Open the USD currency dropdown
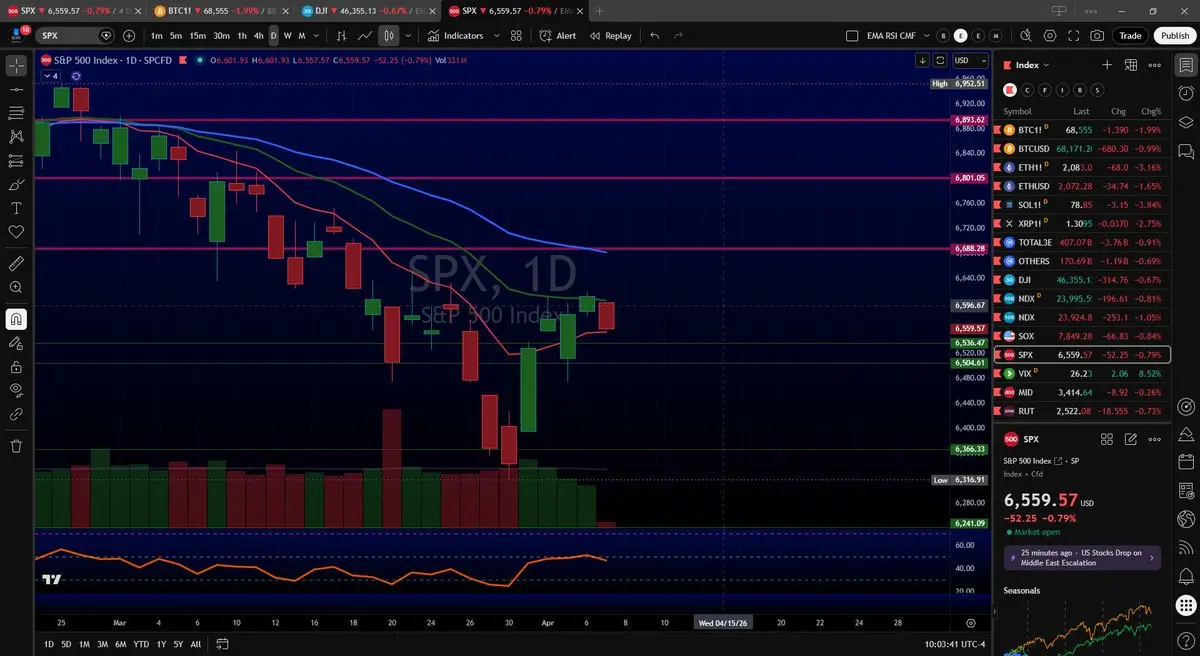The image size is (1200, 656). [x=969, y=60]
